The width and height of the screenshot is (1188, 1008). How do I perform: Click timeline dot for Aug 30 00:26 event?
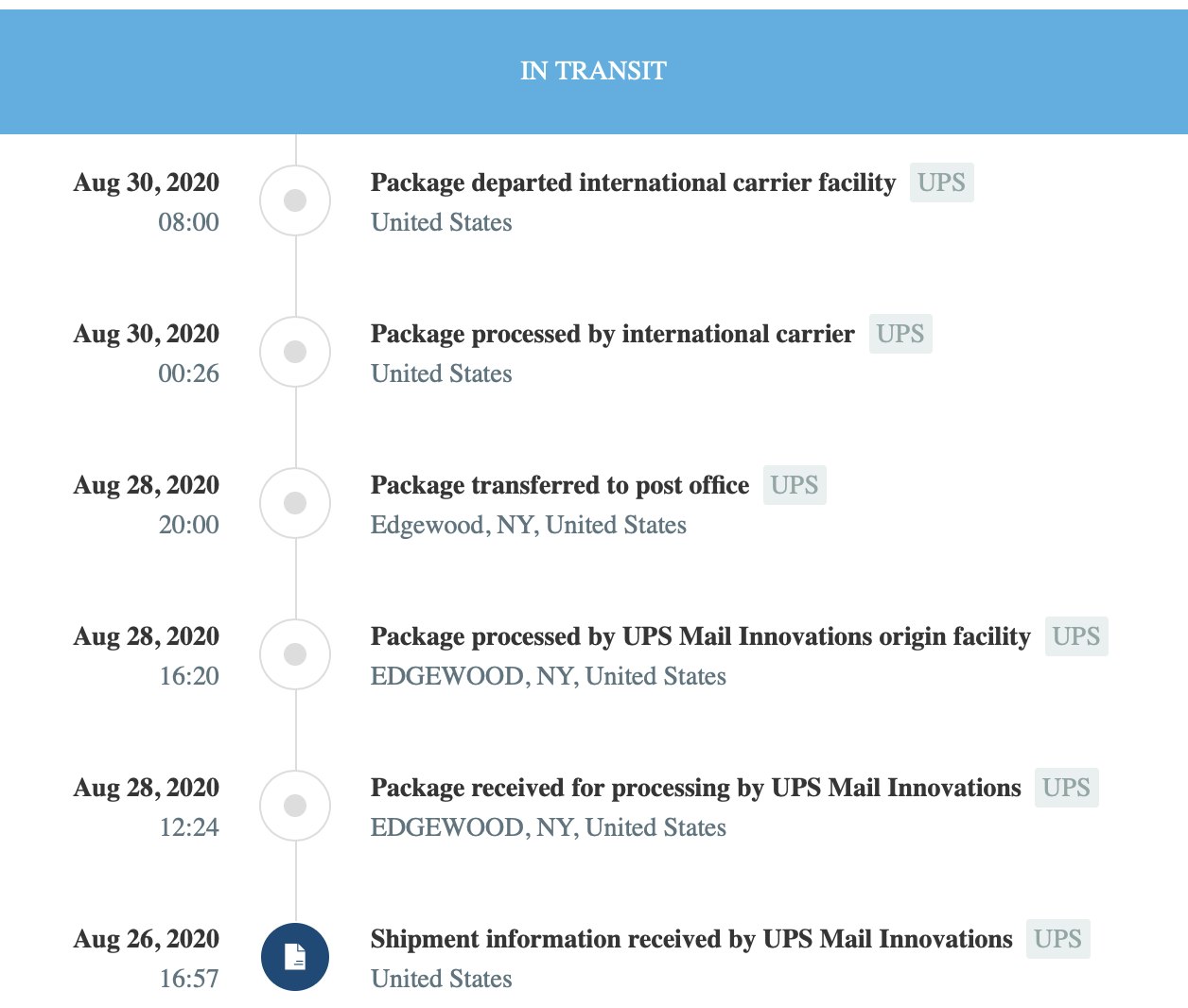295,352
